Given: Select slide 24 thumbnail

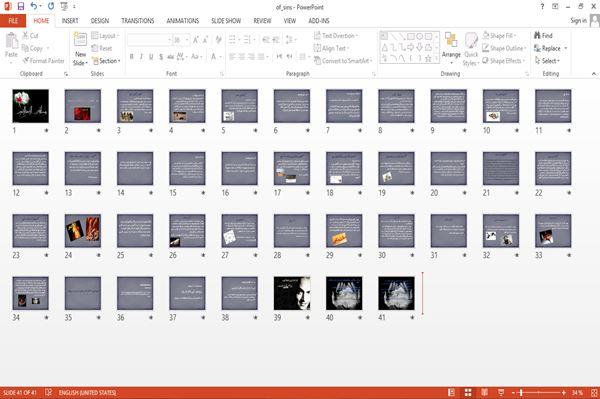Looking at the screenshot, I should point(83,231).
